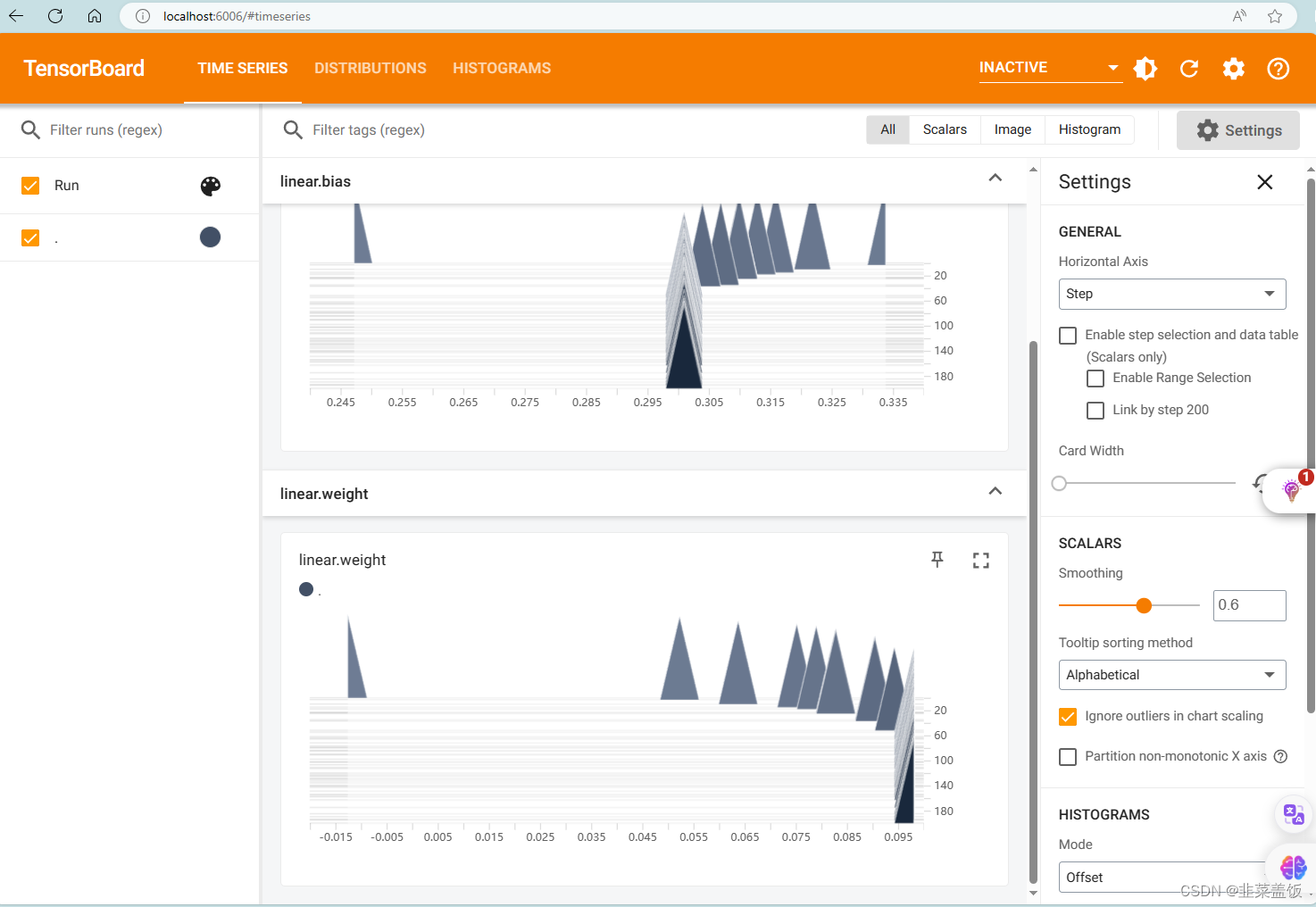This screenshot has height=907, width=1316.
Task: Pin the linear.weight card
Action: (x=937, y=560)
